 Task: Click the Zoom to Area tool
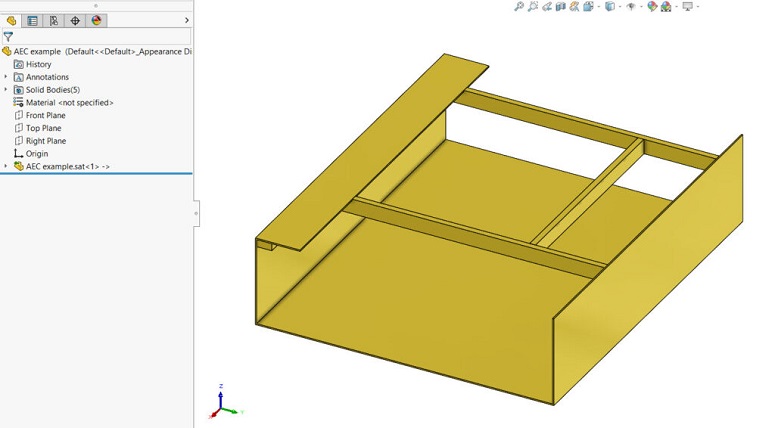533,6
